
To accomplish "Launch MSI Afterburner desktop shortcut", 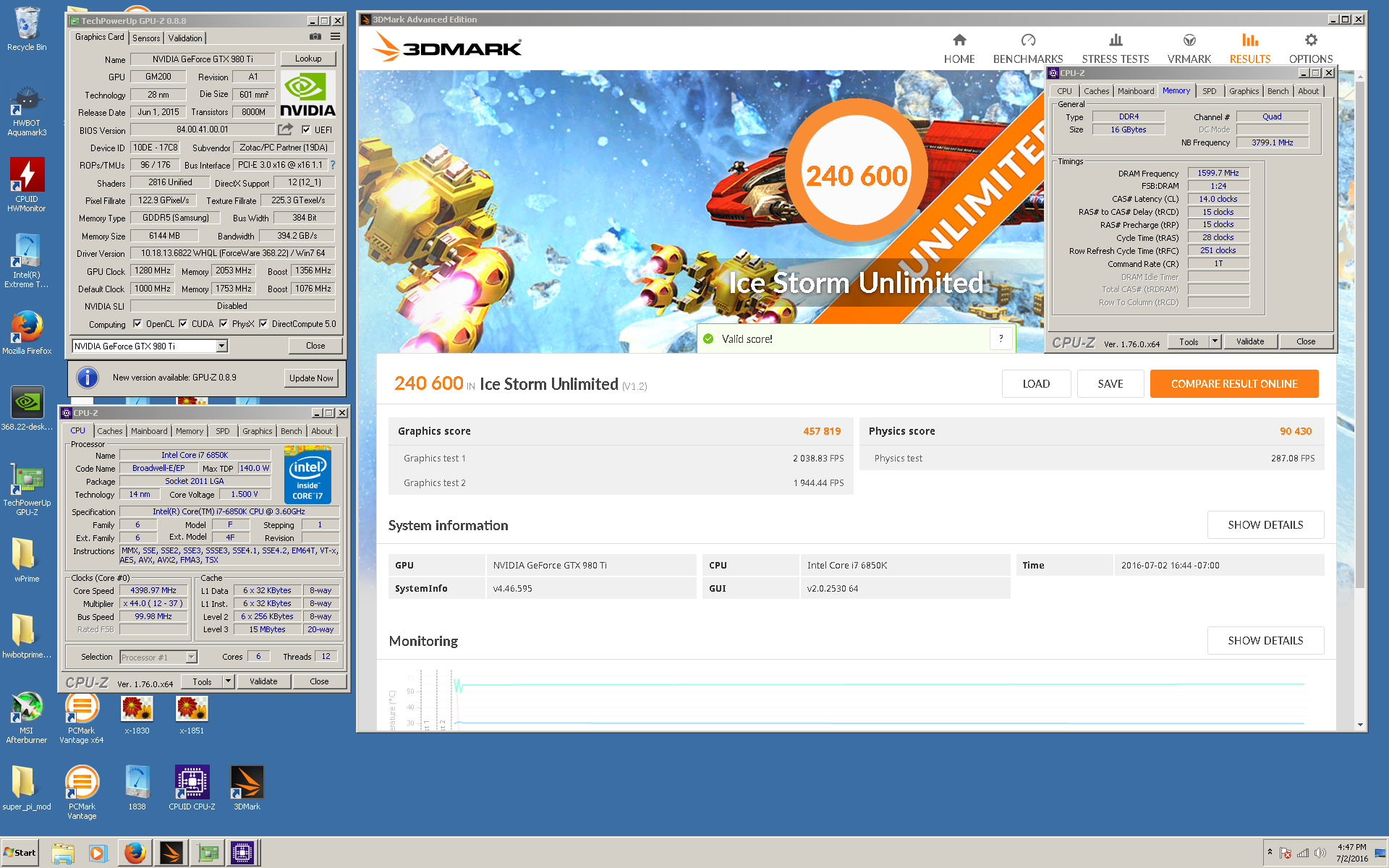I will click(27, 718).
